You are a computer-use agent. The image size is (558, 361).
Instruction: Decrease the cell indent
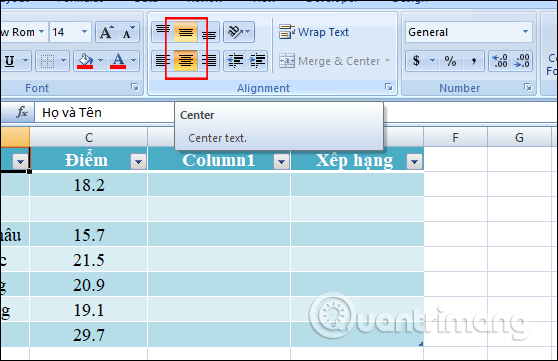235,61
